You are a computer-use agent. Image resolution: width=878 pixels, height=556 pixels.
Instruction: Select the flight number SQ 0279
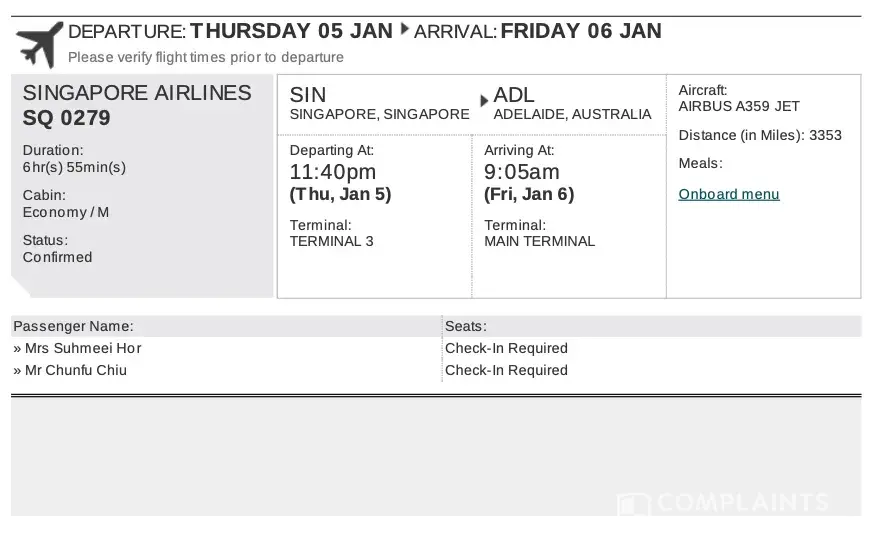(67, 119)
